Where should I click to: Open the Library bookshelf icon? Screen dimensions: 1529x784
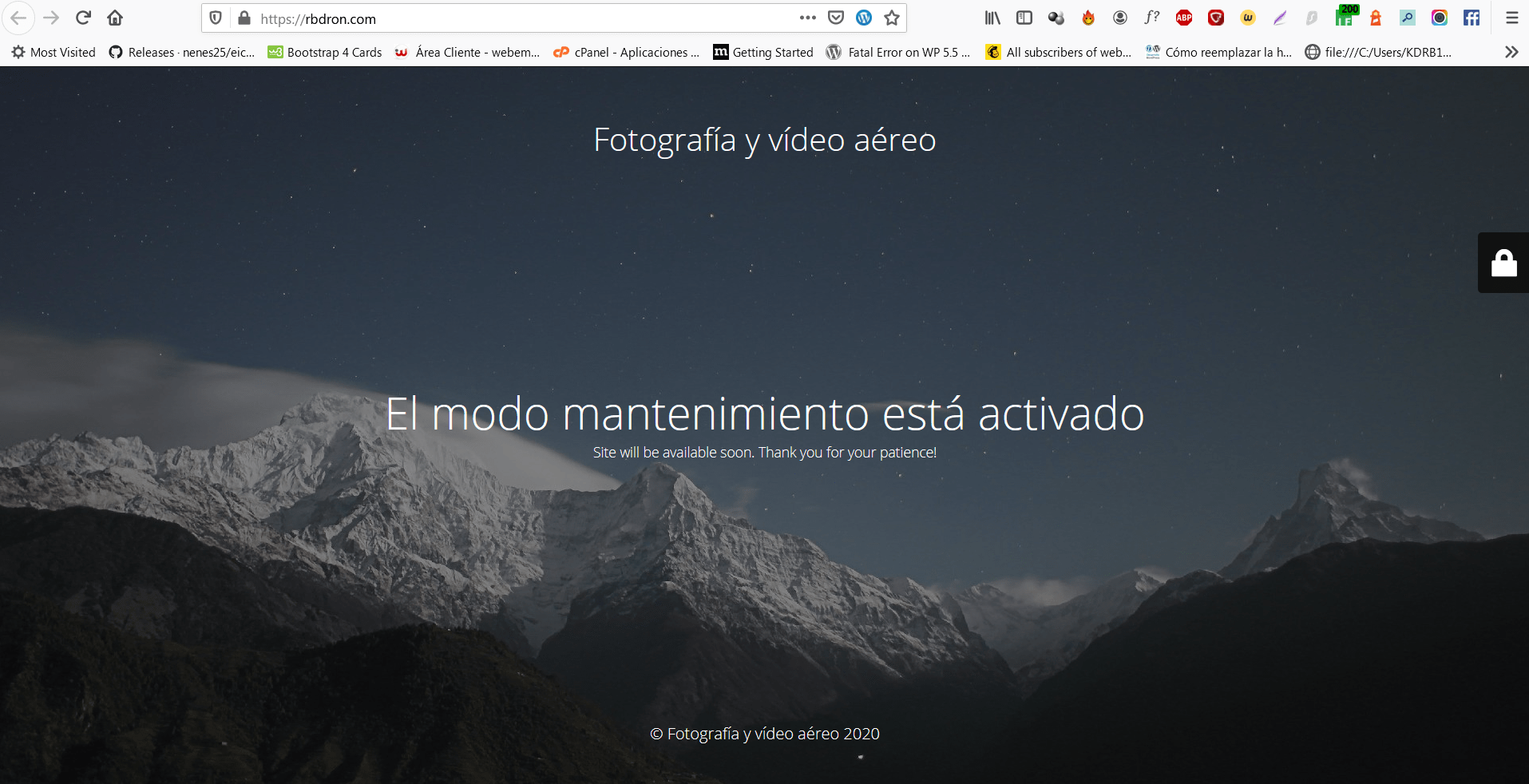[992, 18]
